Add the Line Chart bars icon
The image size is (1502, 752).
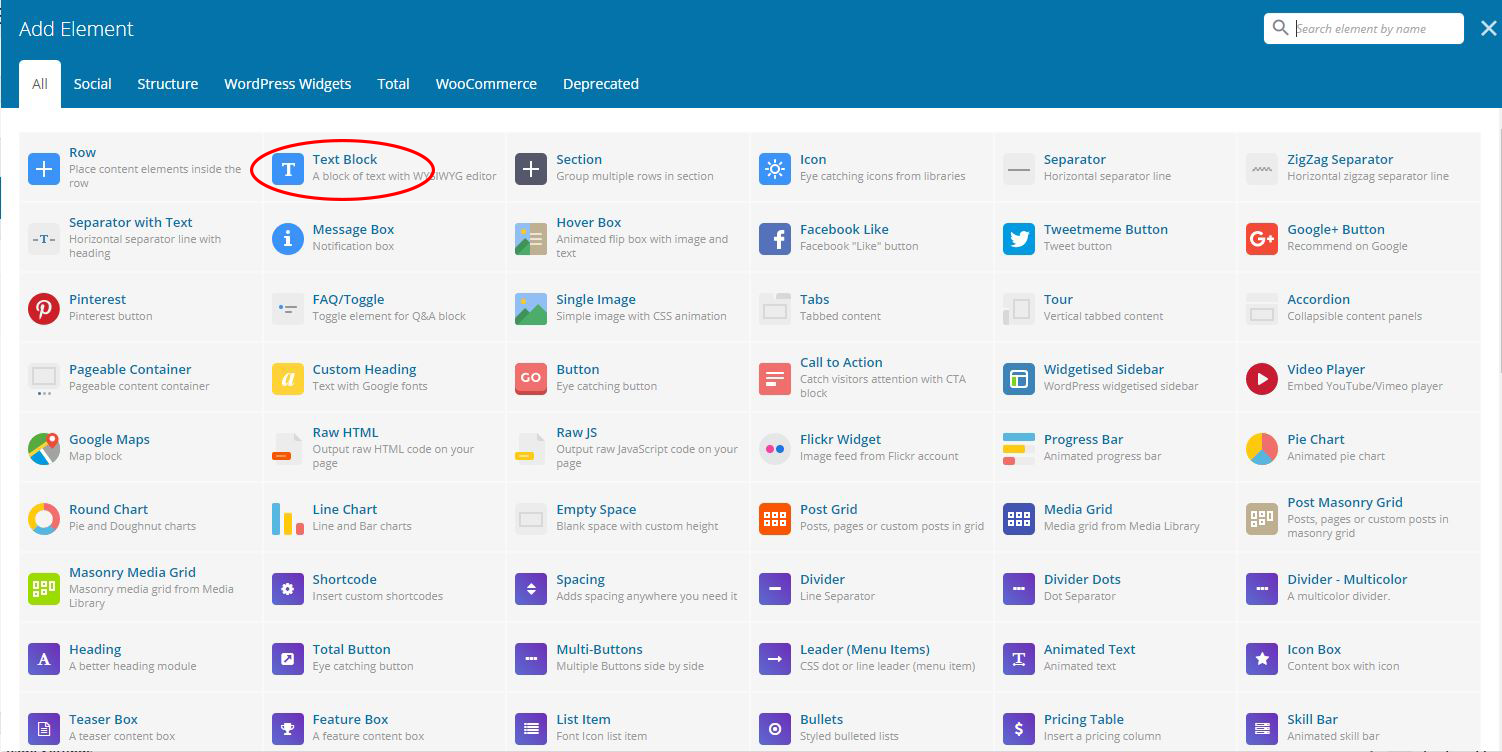coord(288,519)
